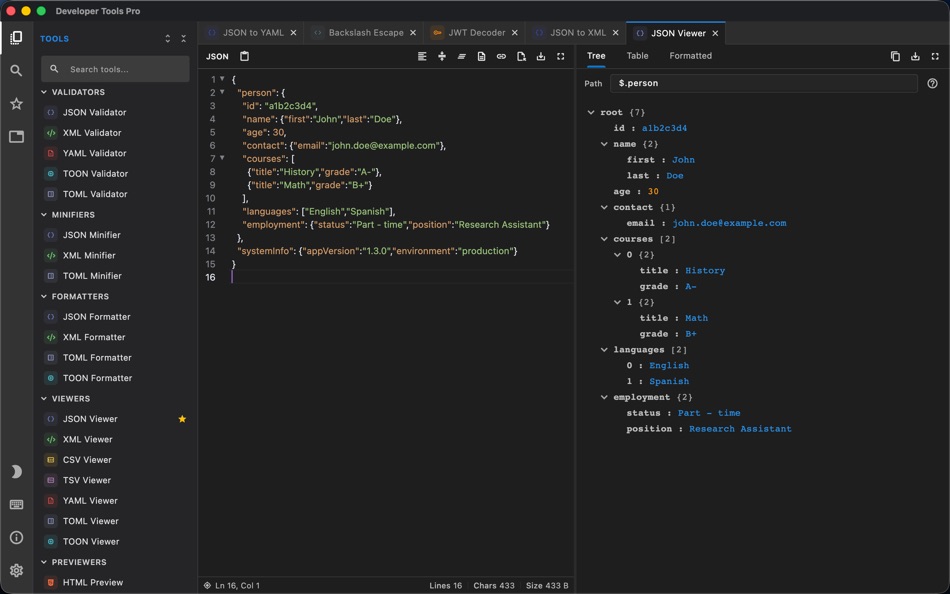Open settings with the gear icon
950x594 pixels.
[x=16, y=571]
